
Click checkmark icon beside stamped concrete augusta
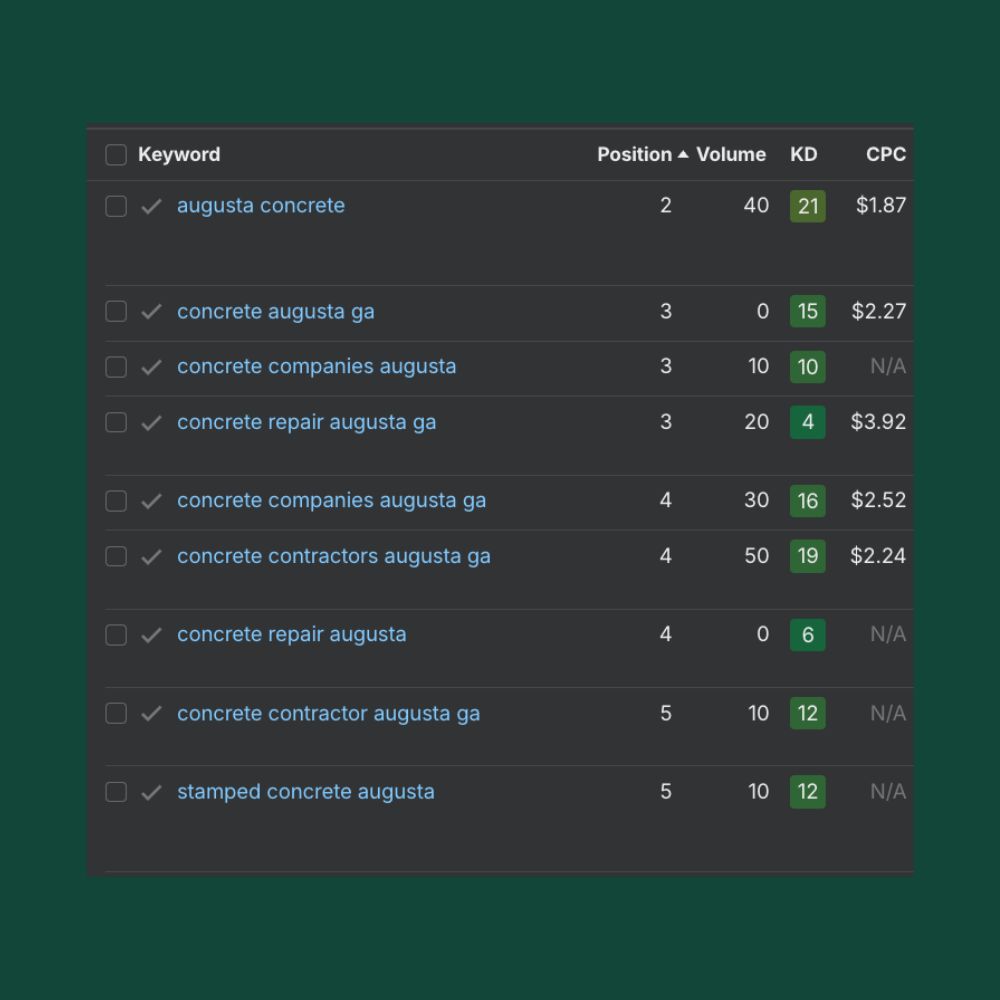[x=151, y=792]
